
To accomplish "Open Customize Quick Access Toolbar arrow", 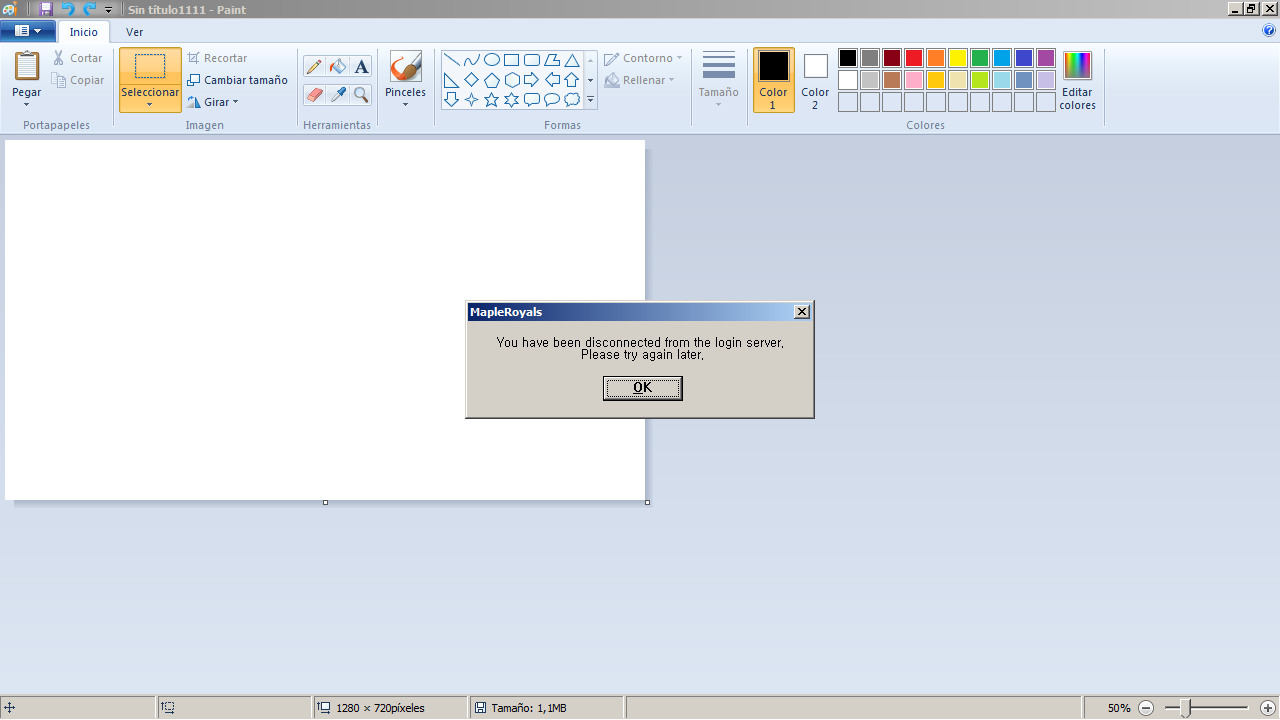I will click(108, 9).
